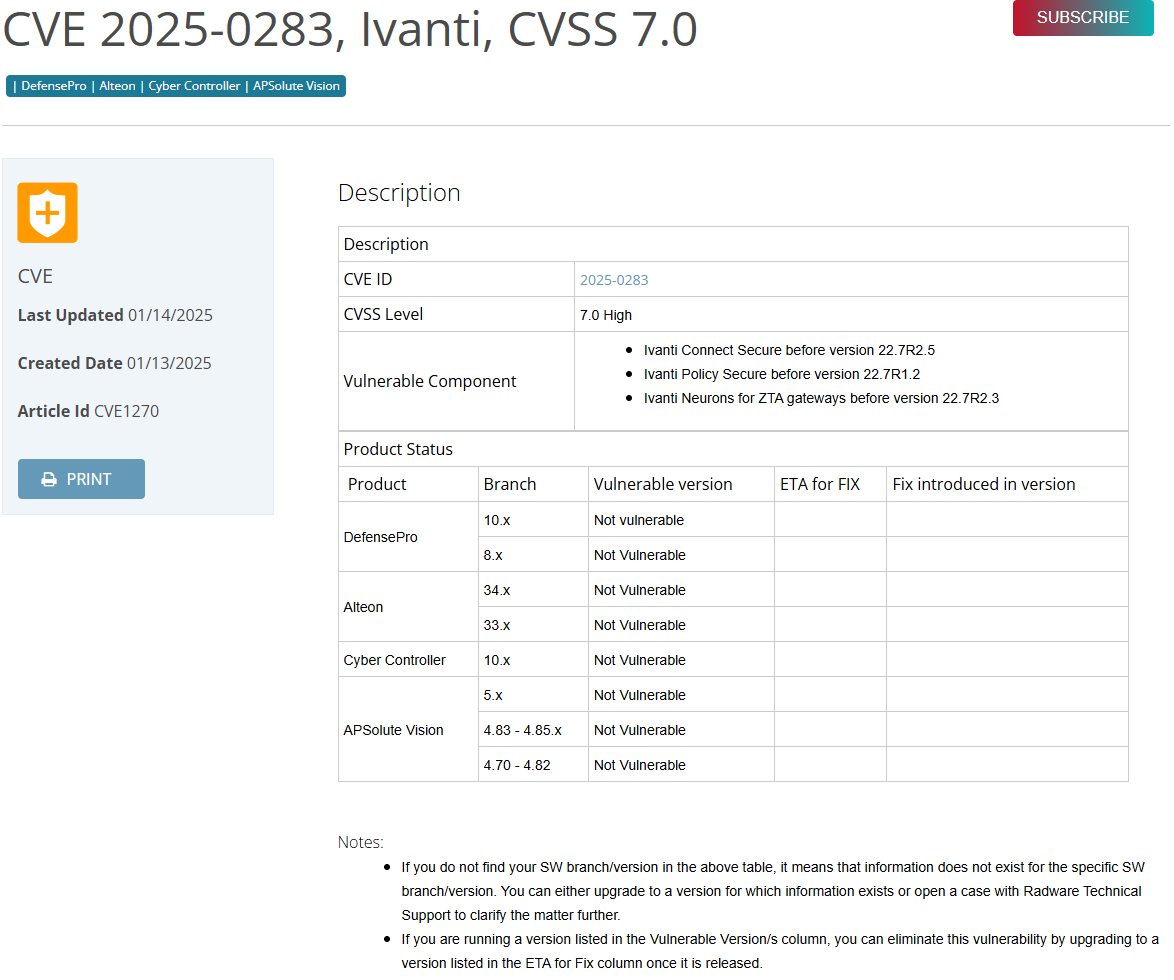This screenshot has height=980, width=1174.
Task: Click 'Not Vulnerable' in the 33.x row
Action: click(639, 625)
